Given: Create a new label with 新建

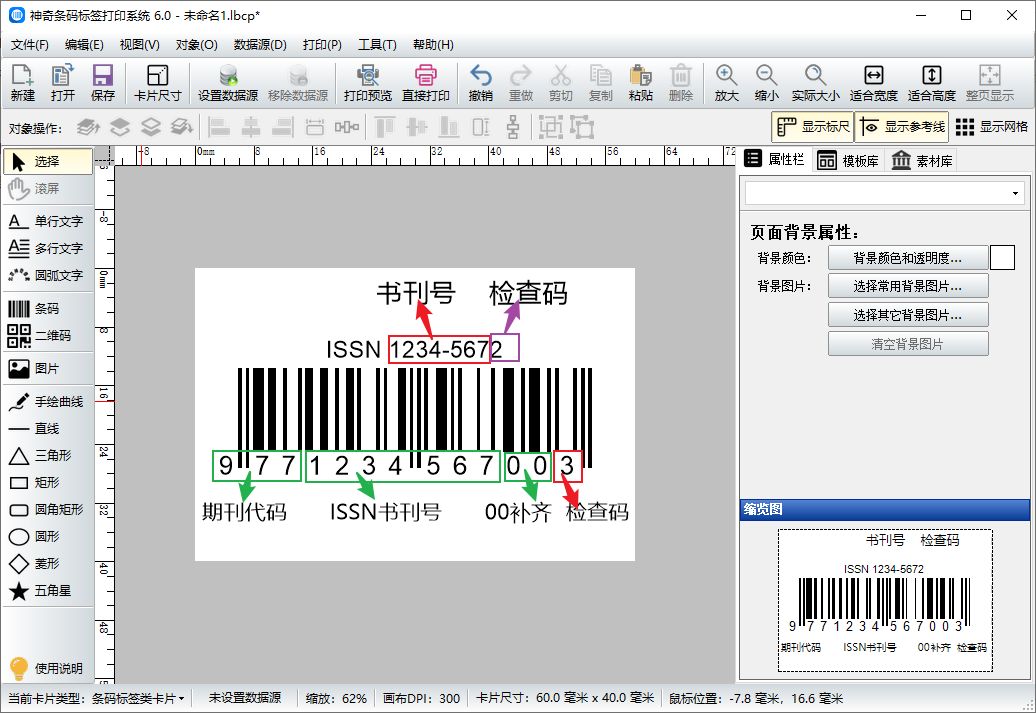Looking at the screenshot, I should 22,83.
